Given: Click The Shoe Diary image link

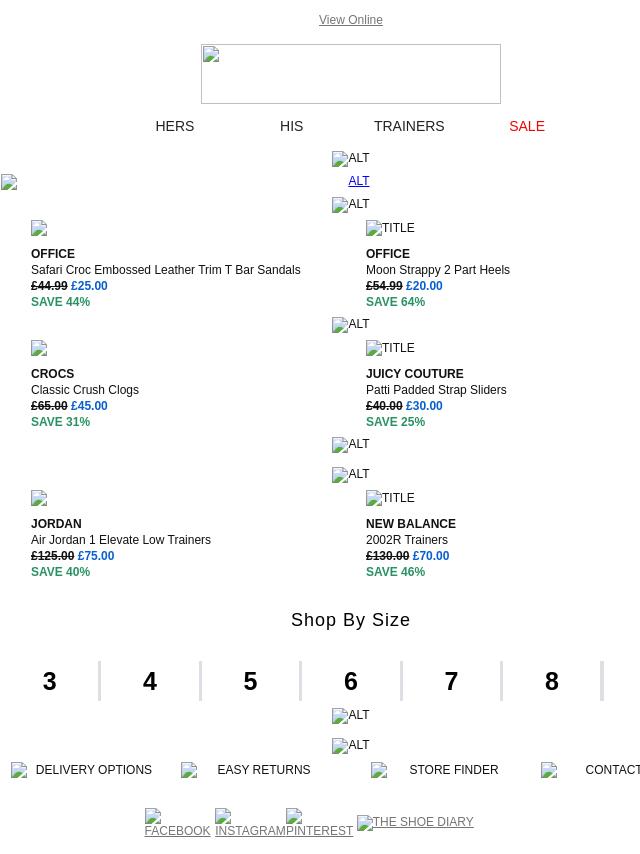Looking at the screenshot, I should coord(415,822).
